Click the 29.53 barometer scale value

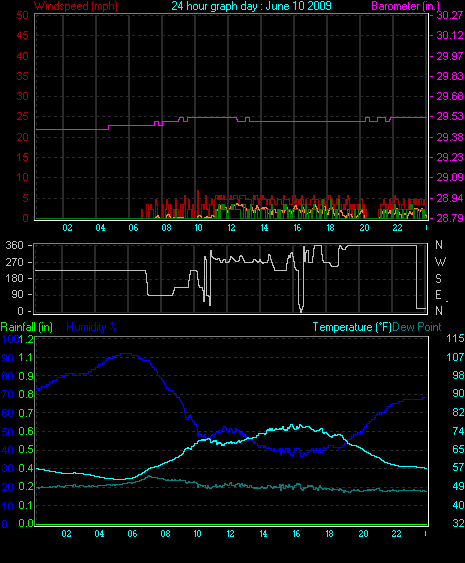pos(450,116)
